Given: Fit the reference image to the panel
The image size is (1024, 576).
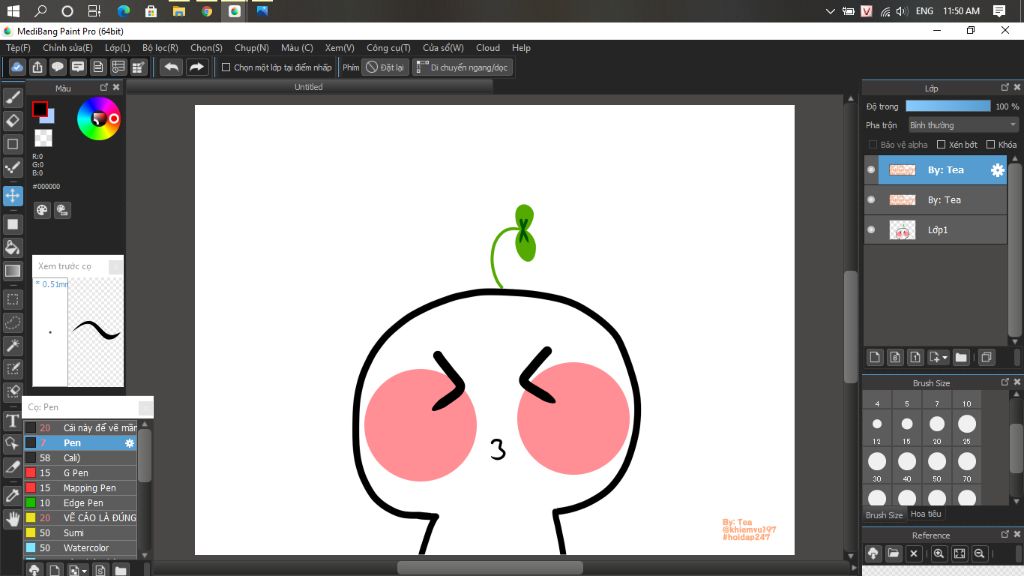Looking at the screenshot, I should pyautogui.click(x=959, y=553).
